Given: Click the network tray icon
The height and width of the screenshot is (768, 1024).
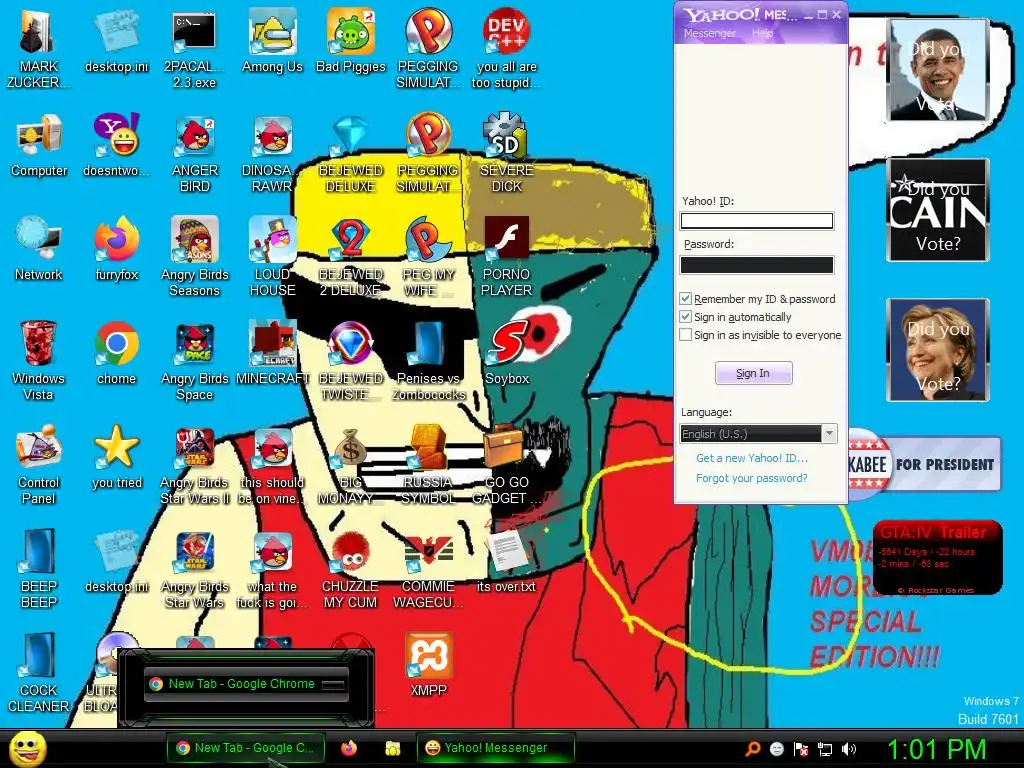Looking at the screenshot, I should pyautogui.click(x=825, y=749).
